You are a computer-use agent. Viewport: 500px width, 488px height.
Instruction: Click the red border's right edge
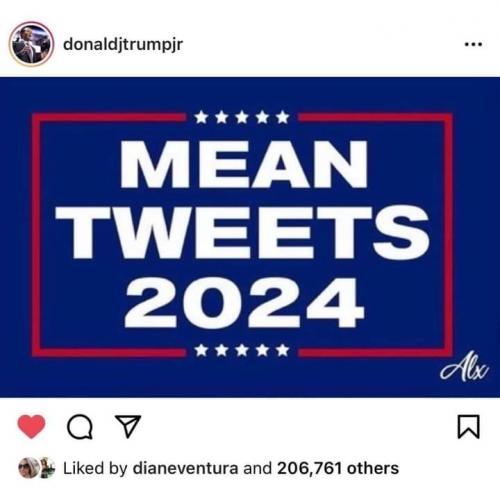click(449, 235)
